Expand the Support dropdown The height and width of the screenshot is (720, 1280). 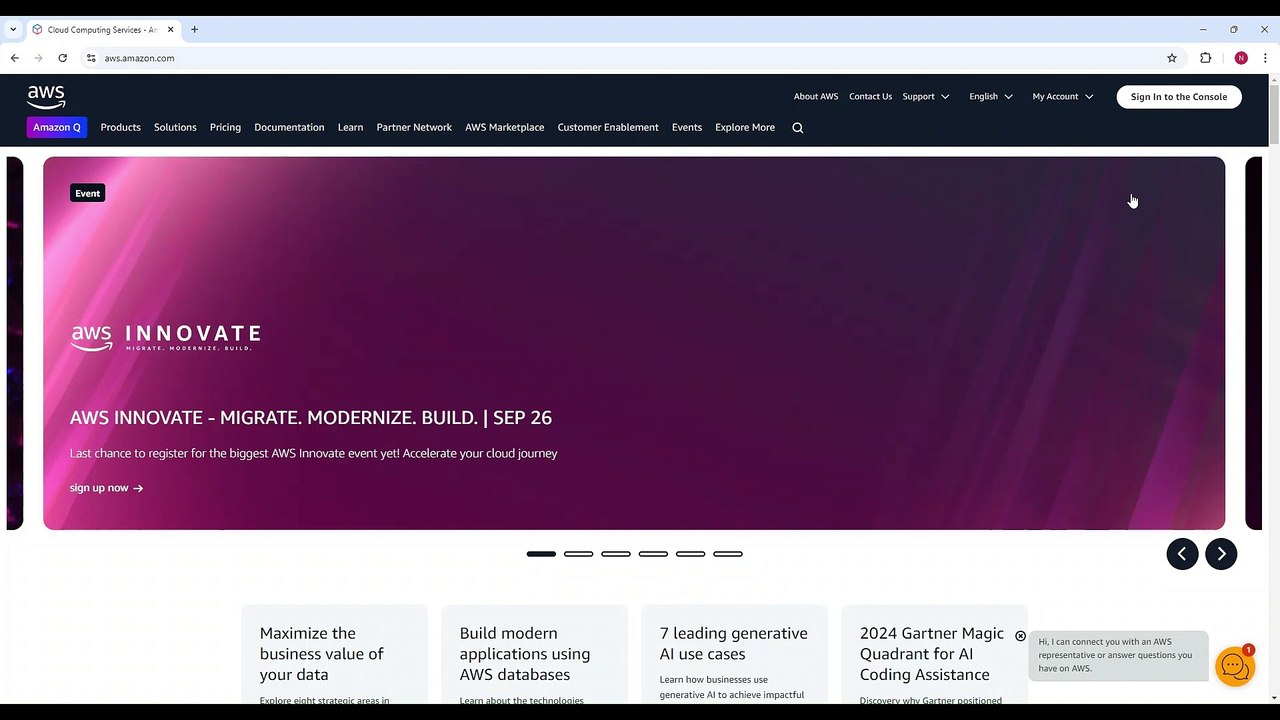coord(926,97)
